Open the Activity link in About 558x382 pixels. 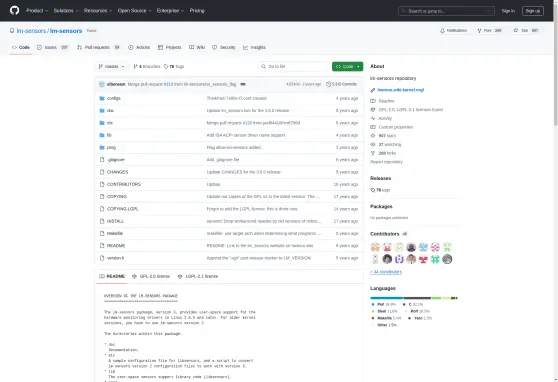pyautogui.click(x=385, y=119)
